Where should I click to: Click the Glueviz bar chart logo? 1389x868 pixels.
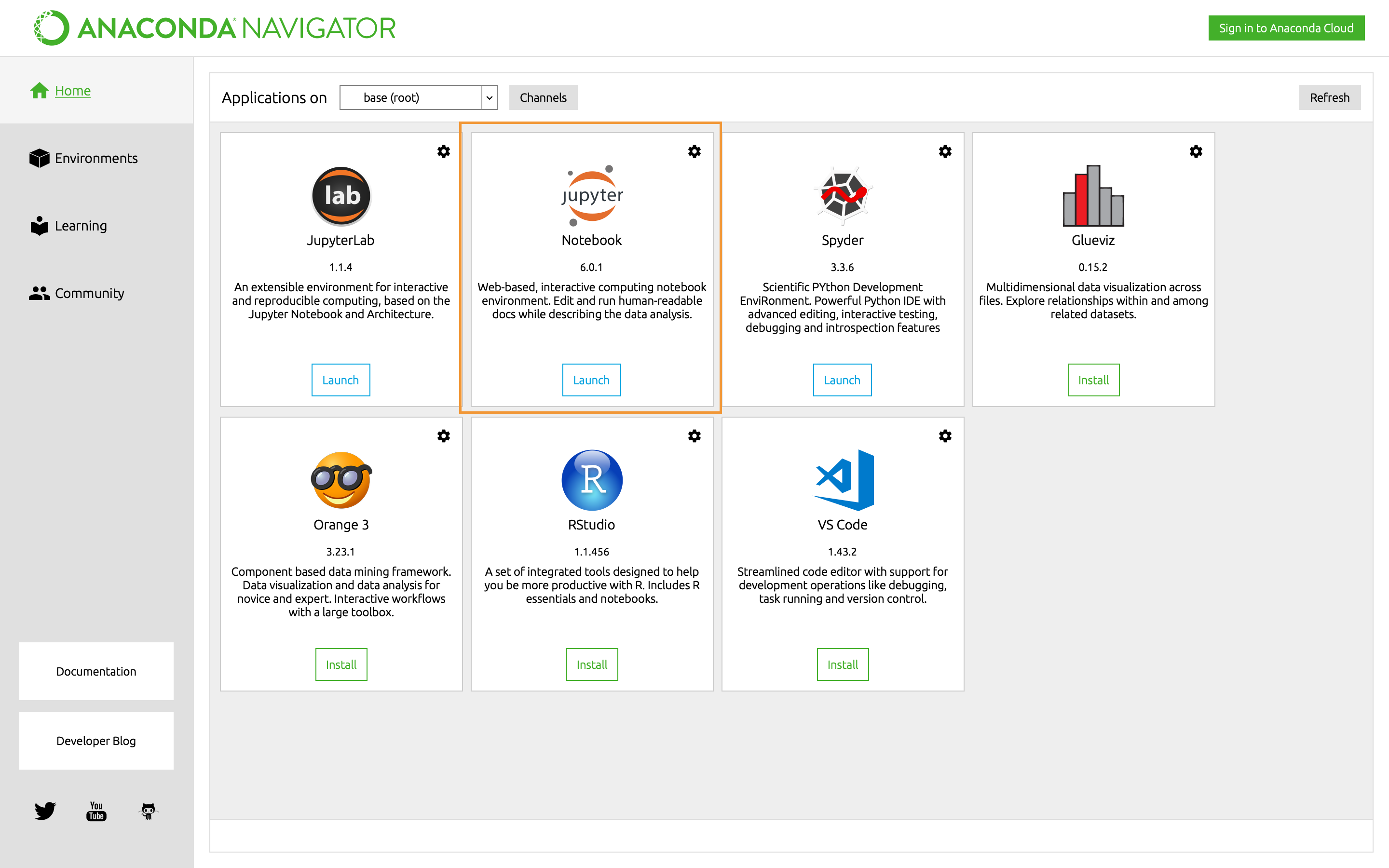1093,196
